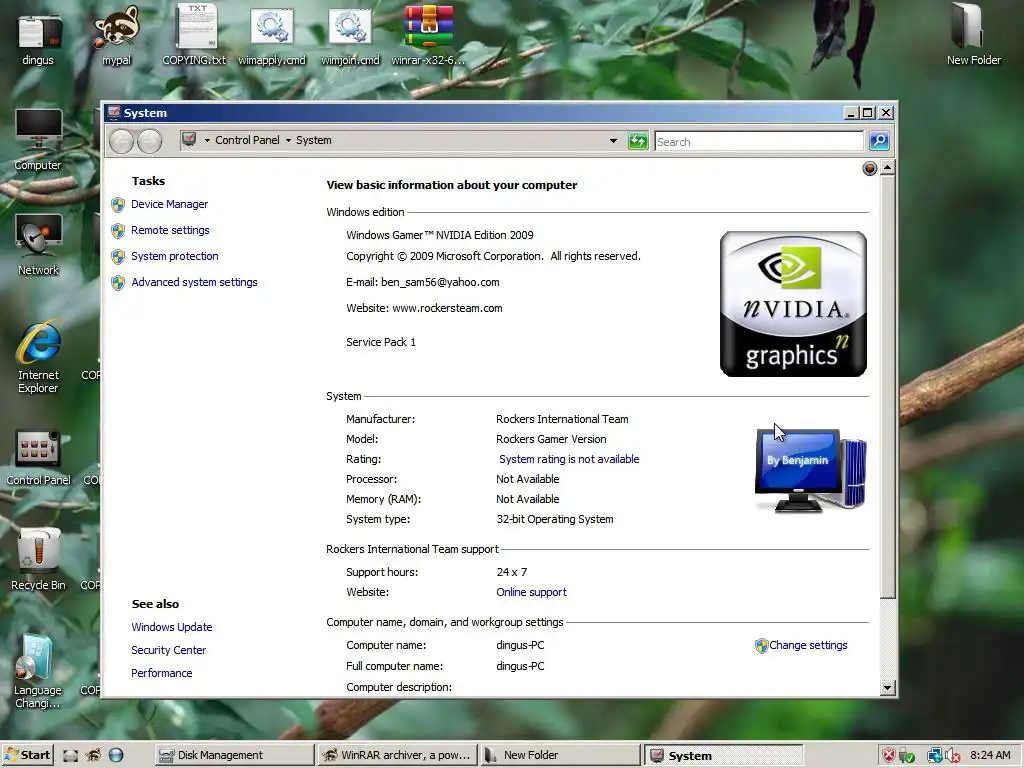Screen dimensions: 1024x768
Task: Switch to Disk Management taskbar button
Action: (x=234, y=755)
